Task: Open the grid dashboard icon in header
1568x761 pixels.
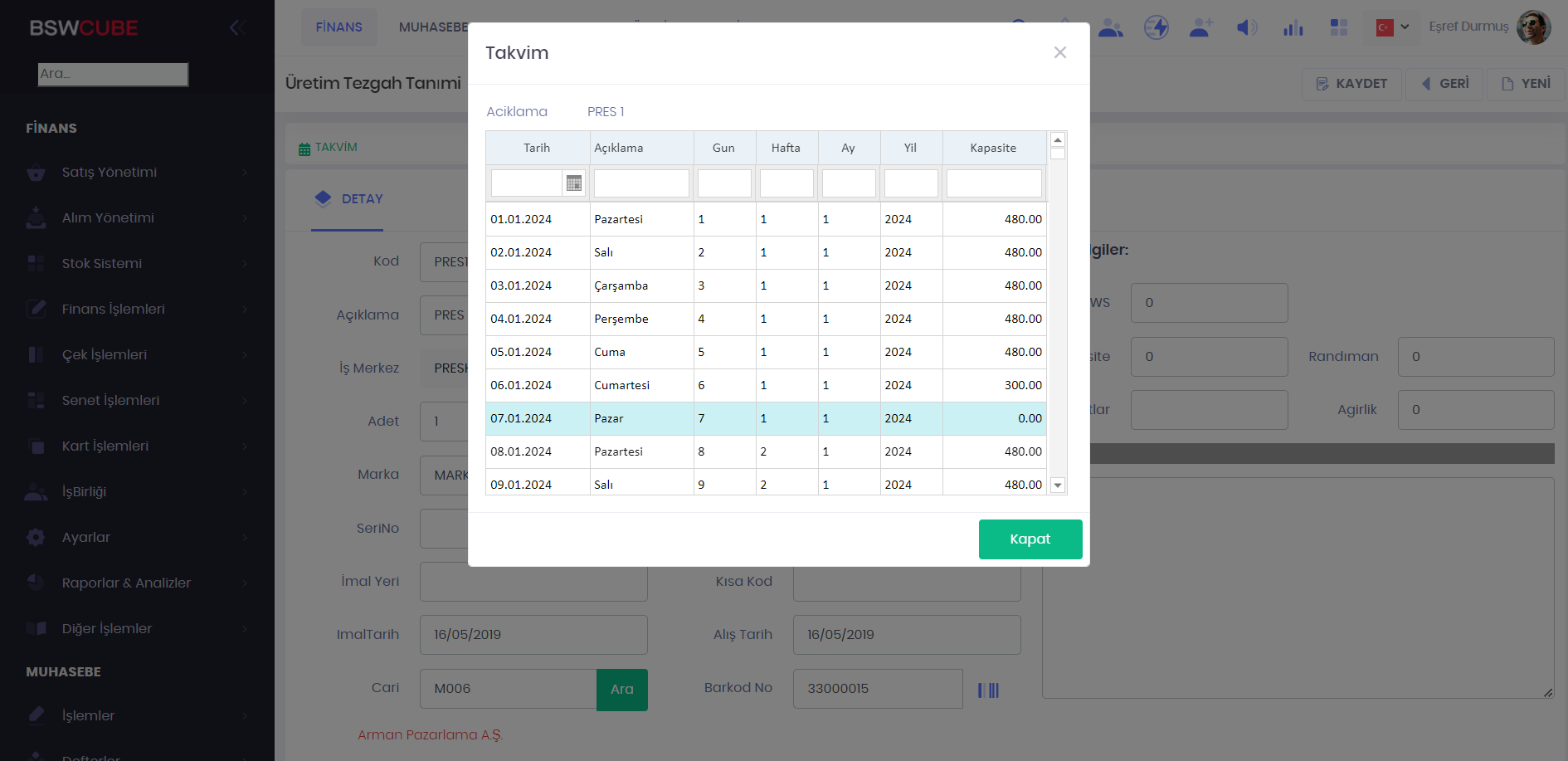Action: [1338, 28]
